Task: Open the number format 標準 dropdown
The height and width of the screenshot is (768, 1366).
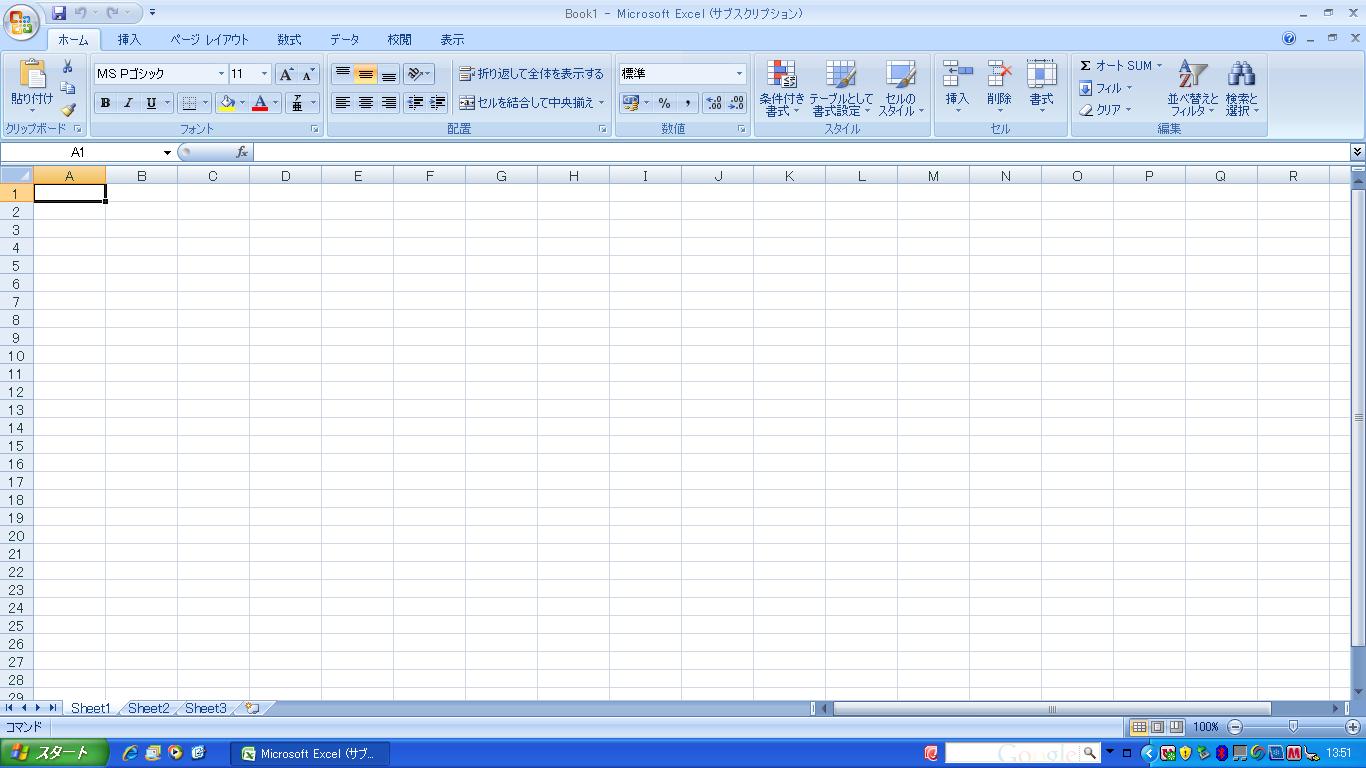Action: pyautogui.click(x=739, y=74)
